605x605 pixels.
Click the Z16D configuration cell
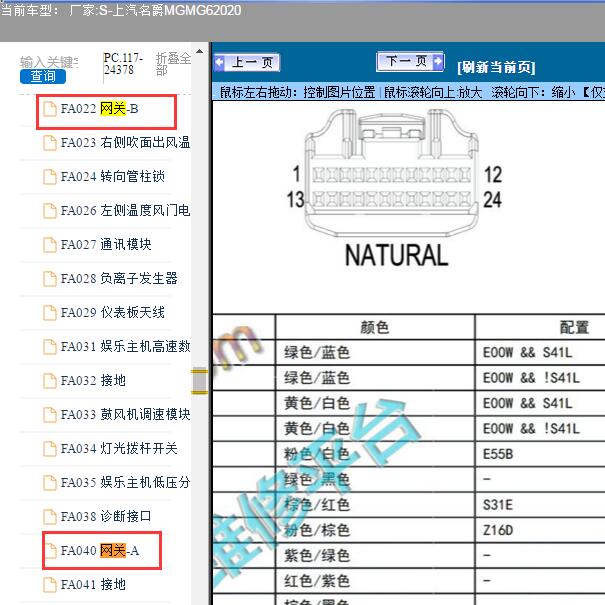540,530
